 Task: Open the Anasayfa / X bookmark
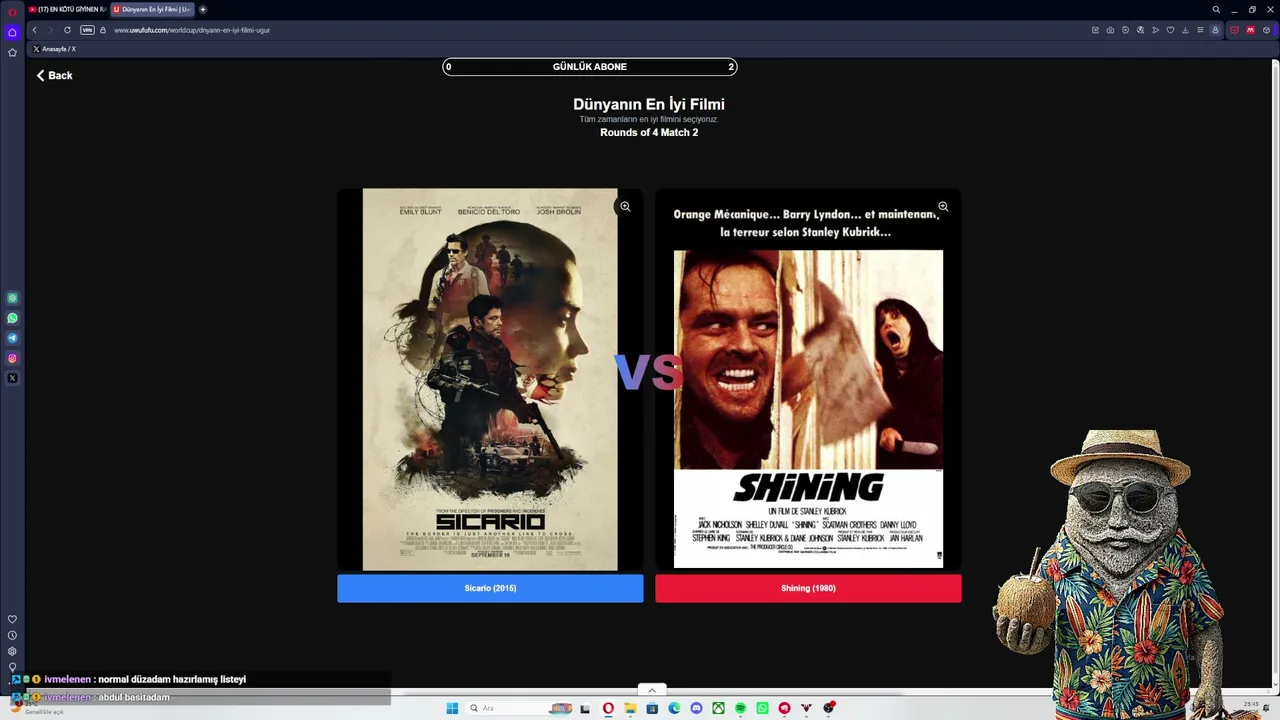click(54, 49)
